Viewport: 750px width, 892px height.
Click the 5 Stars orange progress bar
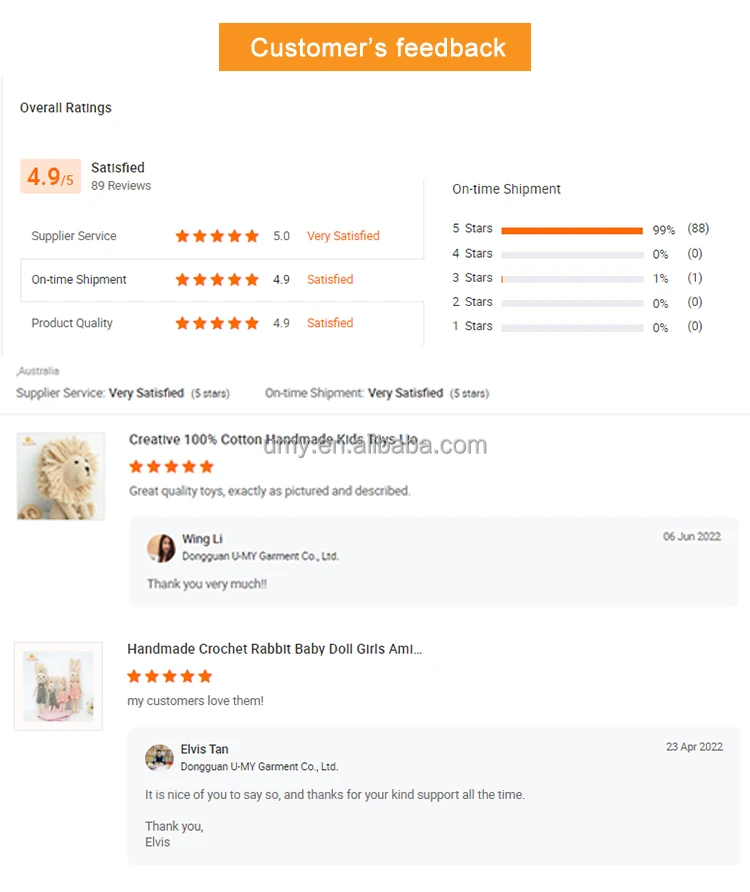pyautogui.click(x=572, y=230)
